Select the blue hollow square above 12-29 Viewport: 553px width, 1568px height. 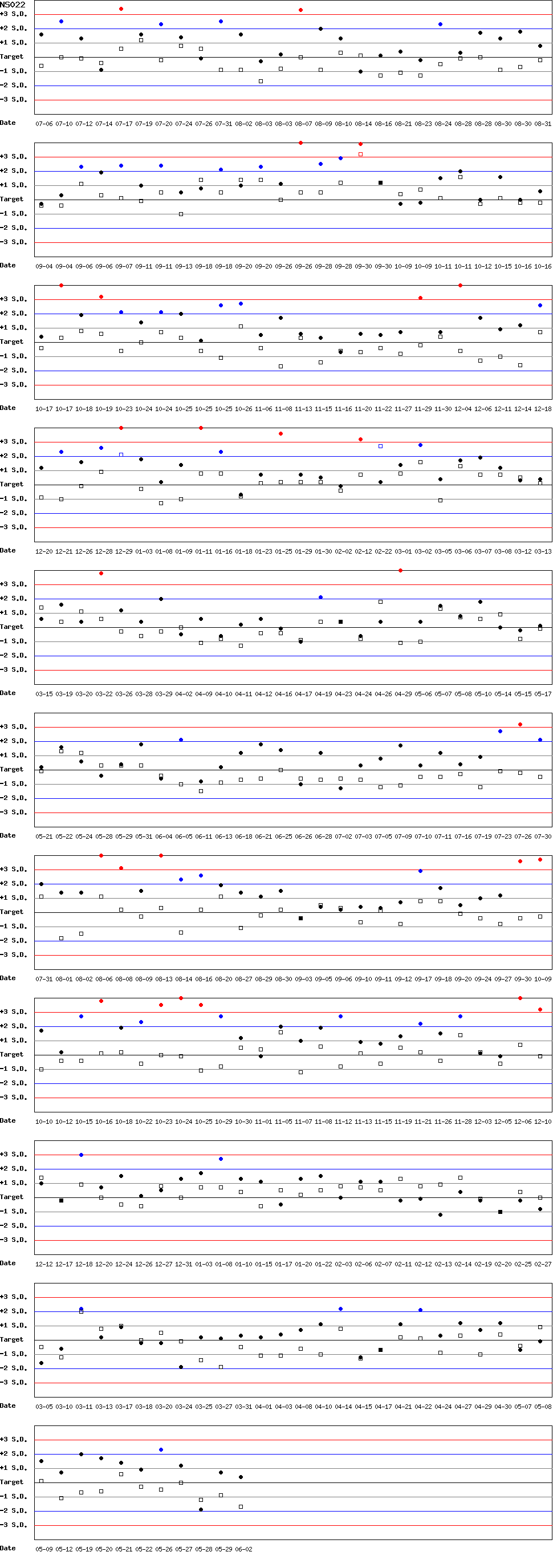point(121,454)
